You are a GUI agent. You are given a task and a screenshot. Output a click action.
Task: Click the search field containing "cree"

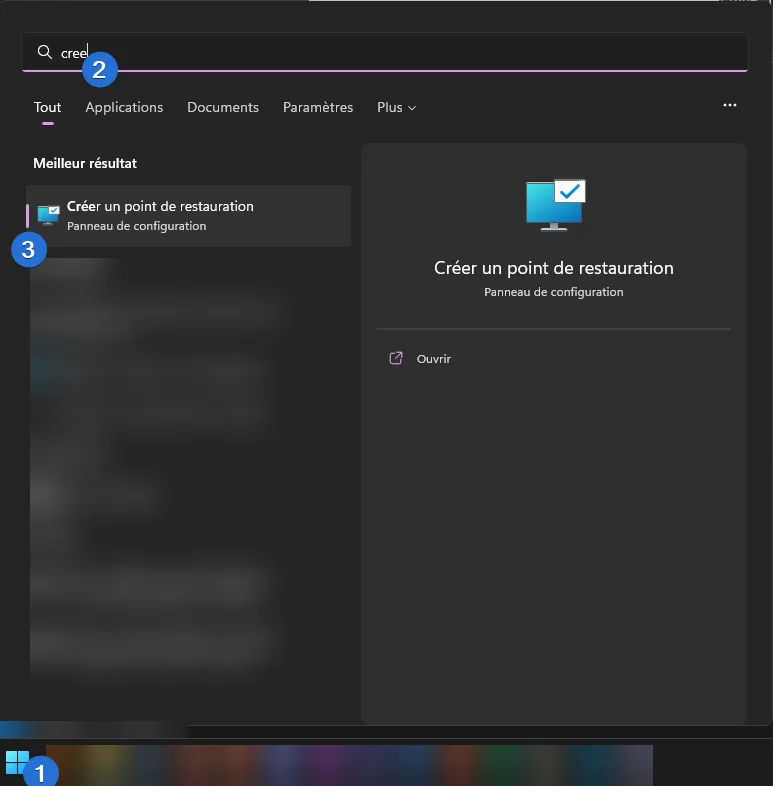click(400, 52)
